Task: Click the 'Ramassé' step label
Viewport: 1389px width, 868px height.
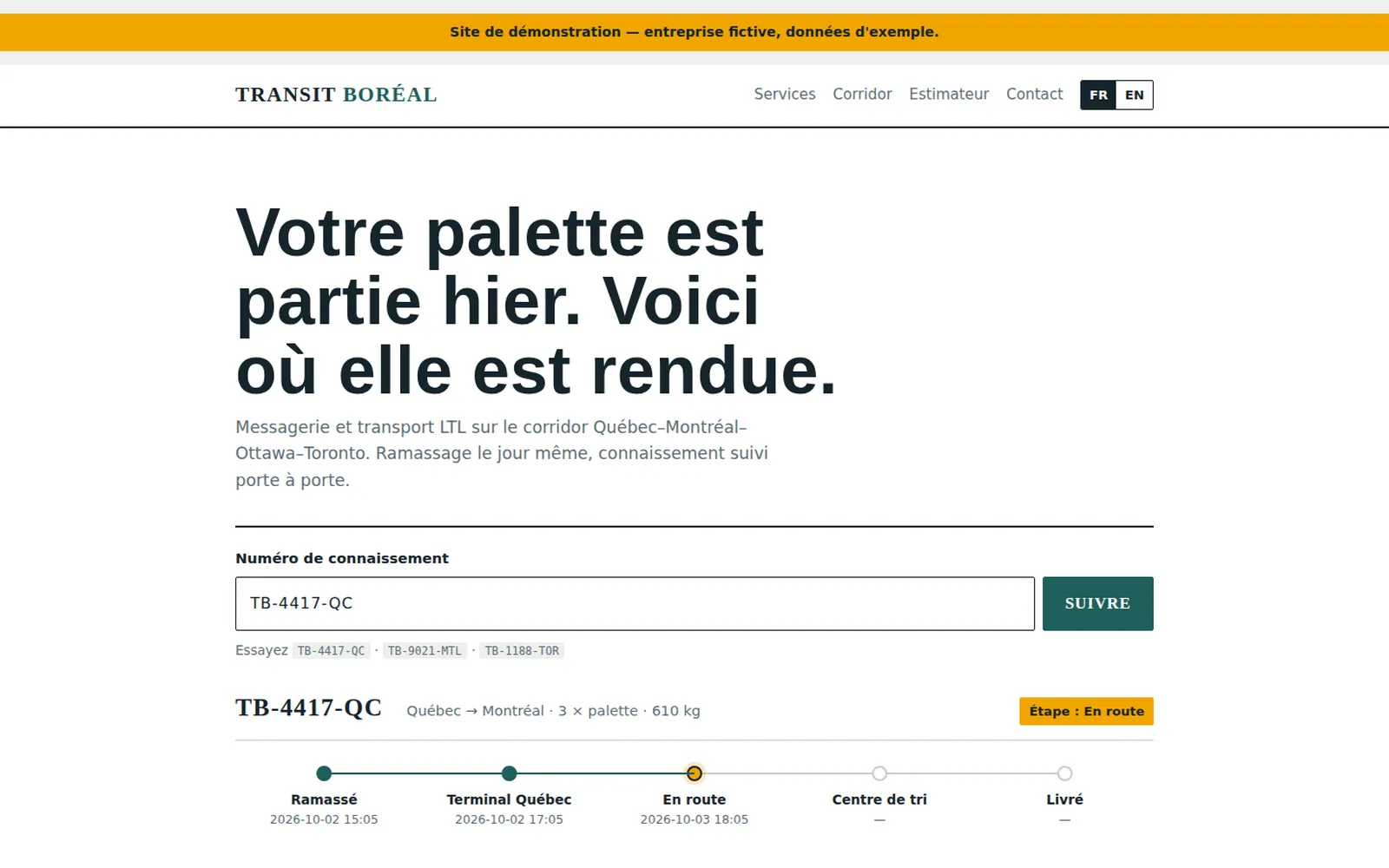Action: pos(324,799)
